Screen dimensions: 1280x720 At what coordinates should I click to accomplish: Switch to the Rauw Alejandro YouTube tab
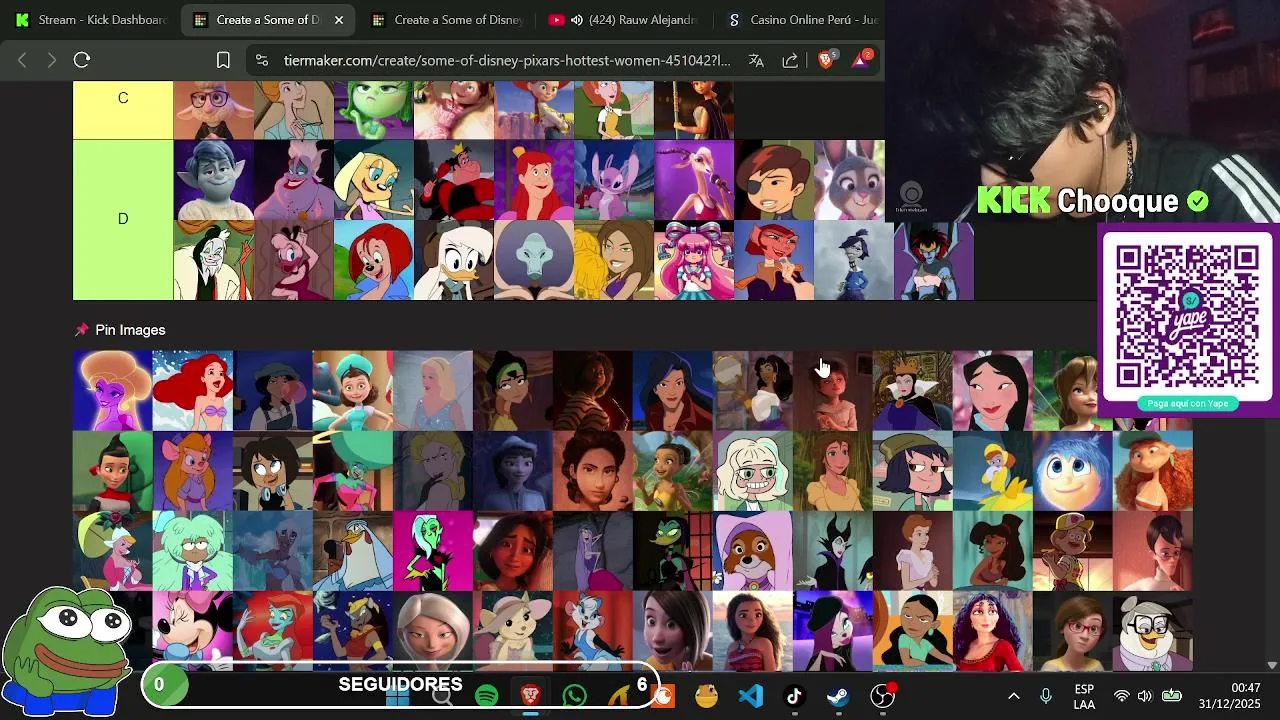625,20
